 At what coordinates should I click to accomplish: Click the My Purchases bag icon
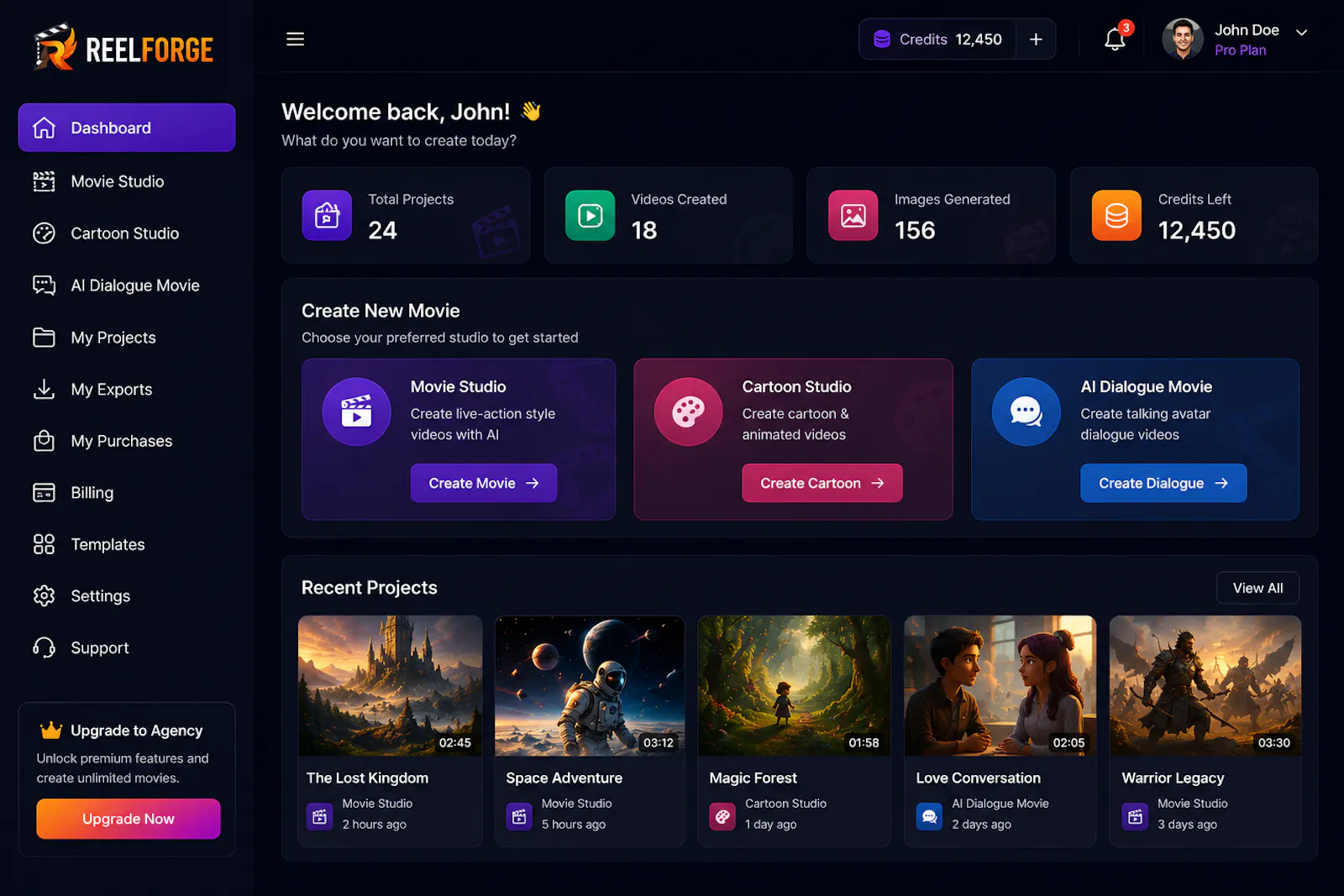[x=44, y=441]
